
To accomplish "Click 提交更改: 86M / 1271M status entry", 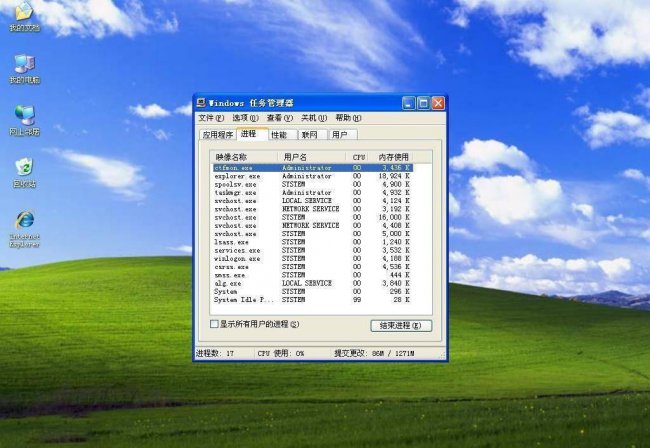I will (x=374, y=354).
